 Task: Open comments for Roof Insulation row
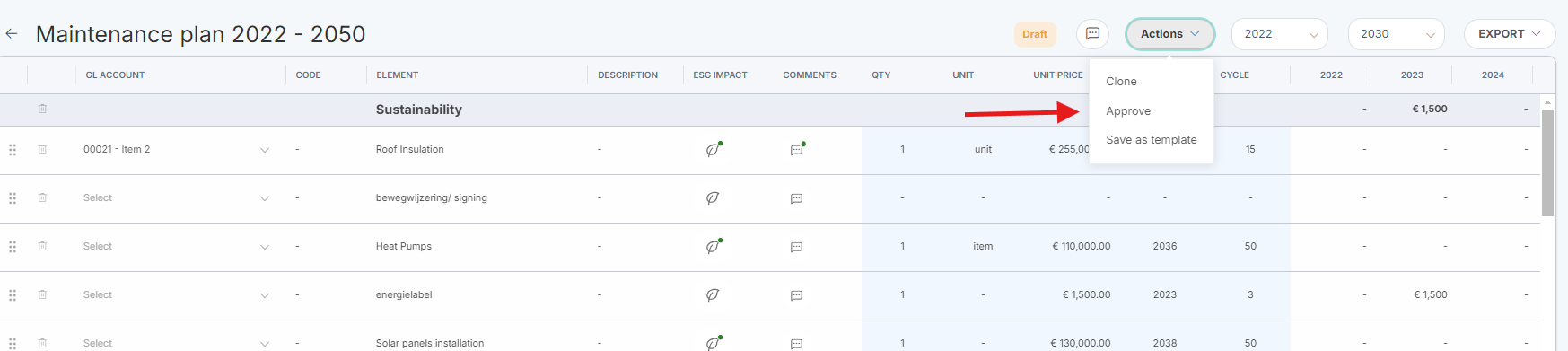coord(797,149)
